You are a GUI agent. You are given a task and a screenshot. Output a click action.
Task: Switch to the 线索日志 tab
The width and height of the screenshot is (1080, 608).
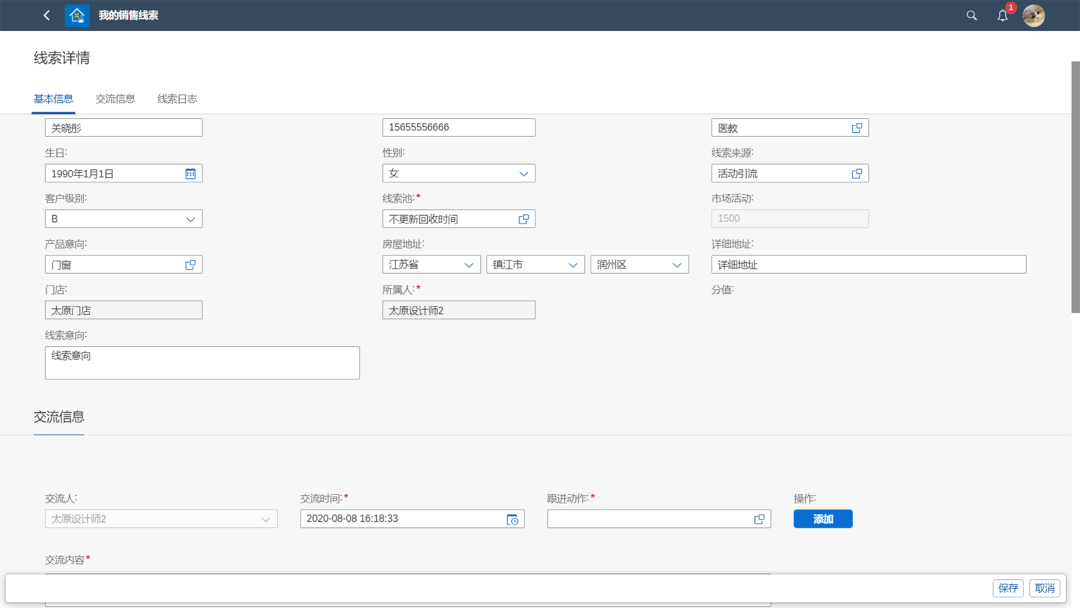177,99
